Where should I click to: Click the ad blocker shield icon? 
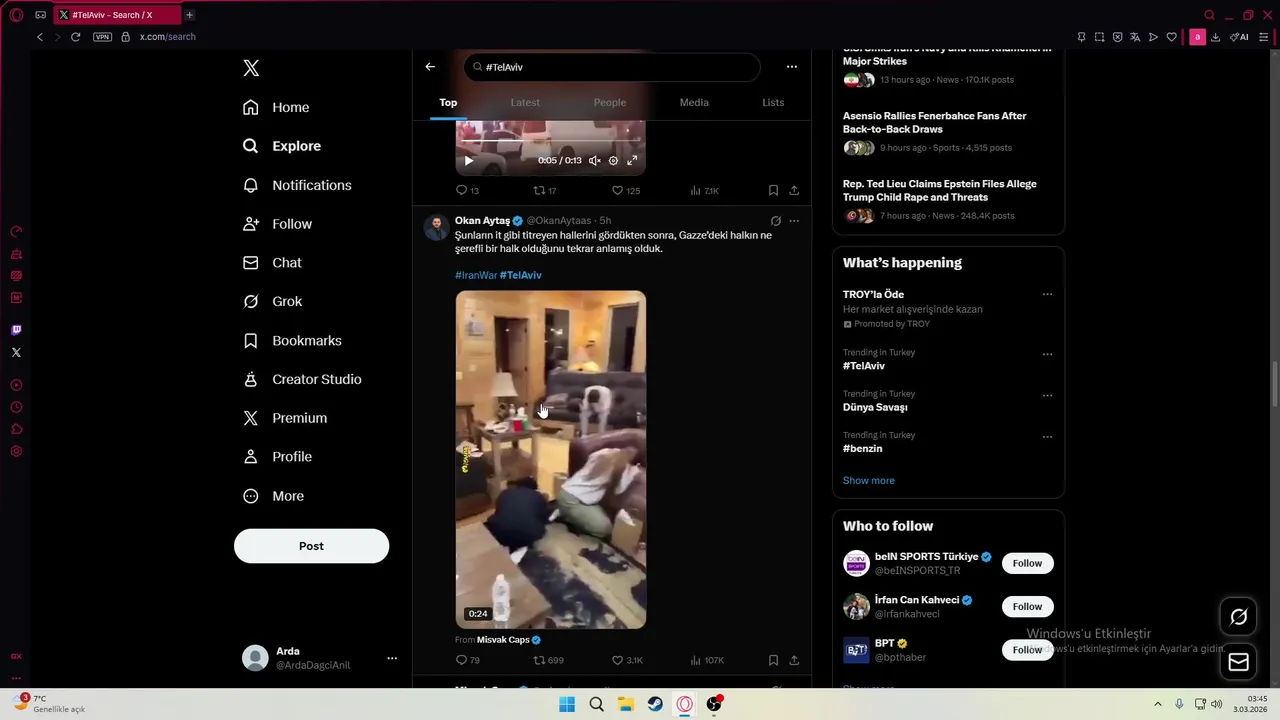tap(1117, 37)
